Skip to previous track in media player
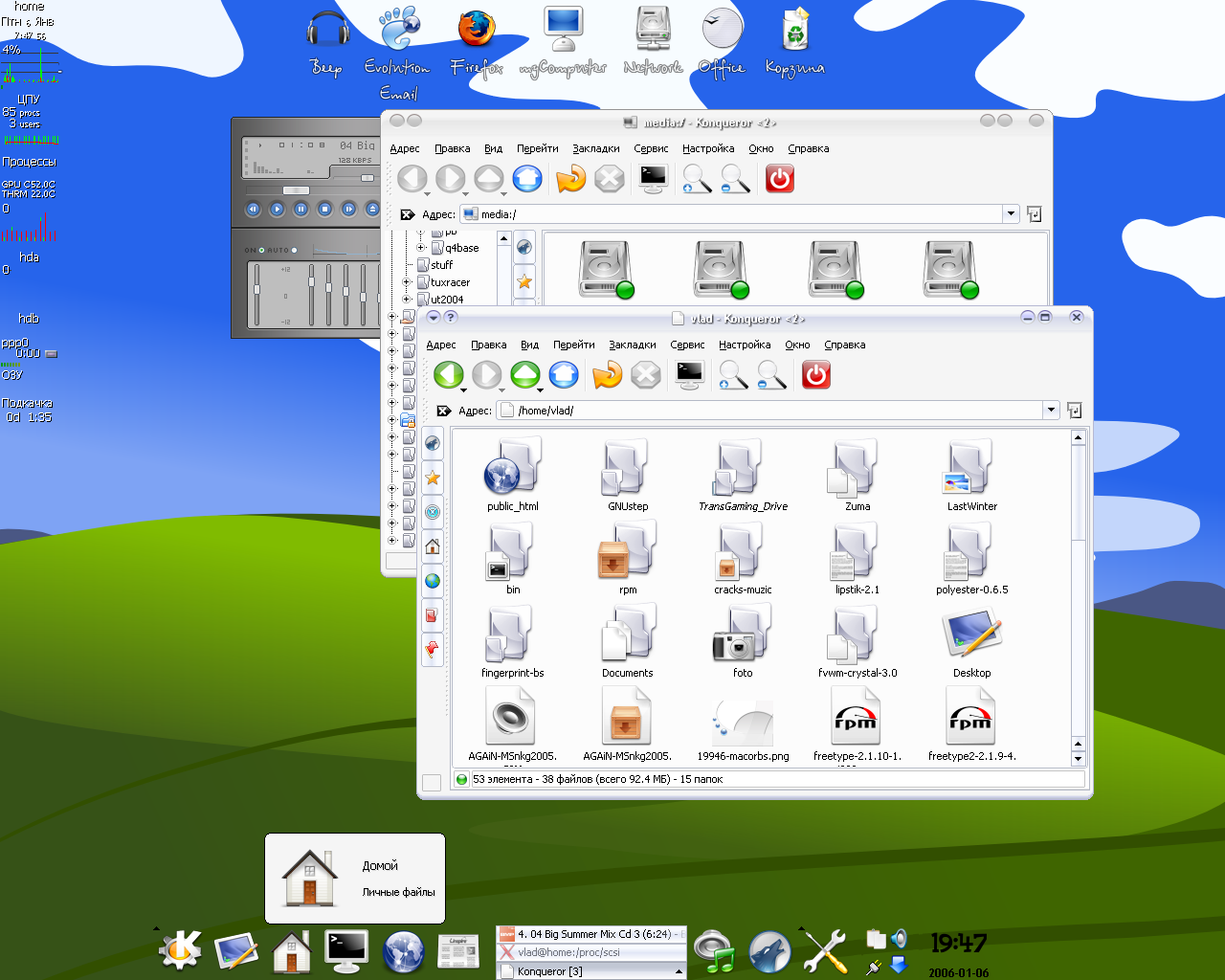 [253, 209]
